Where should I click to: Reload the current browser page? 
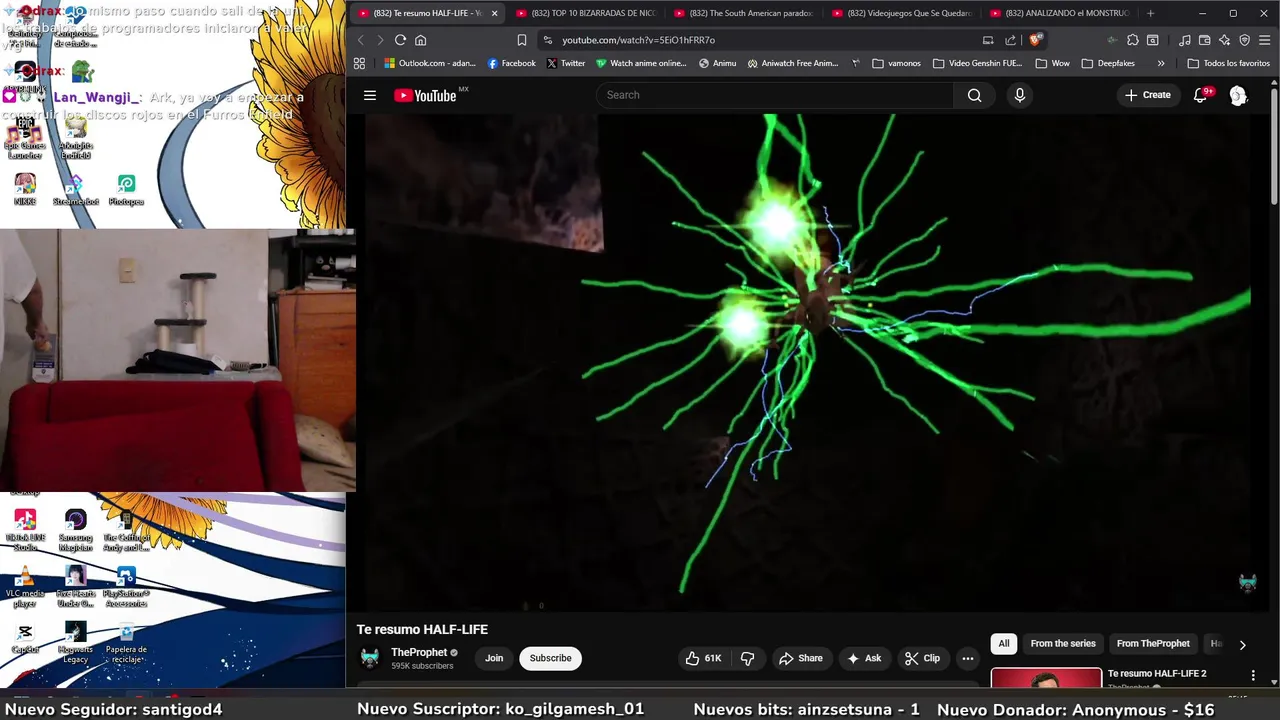point(400,40)
